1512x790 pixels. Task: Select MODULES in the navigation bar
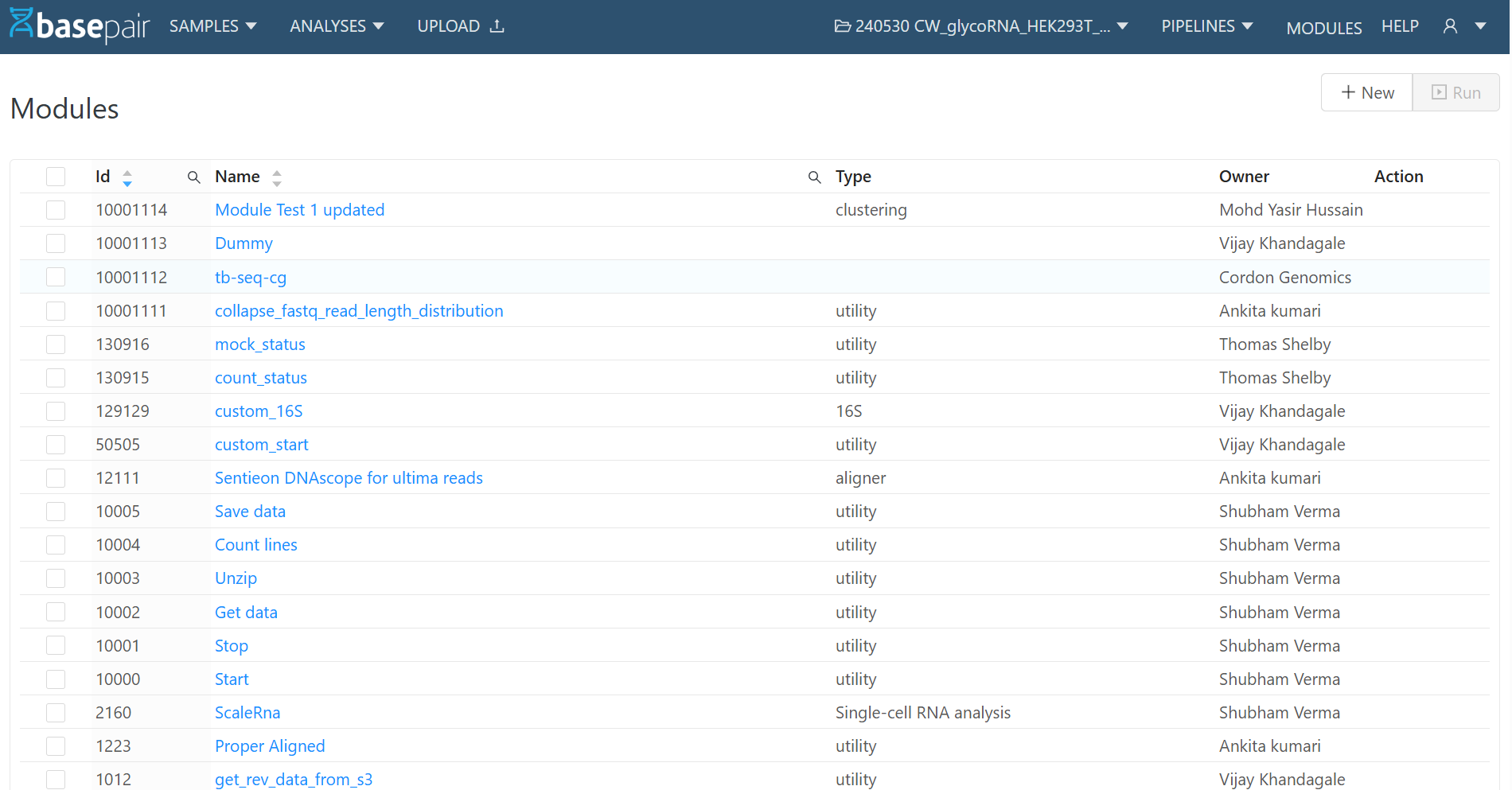click(1323, 28)
